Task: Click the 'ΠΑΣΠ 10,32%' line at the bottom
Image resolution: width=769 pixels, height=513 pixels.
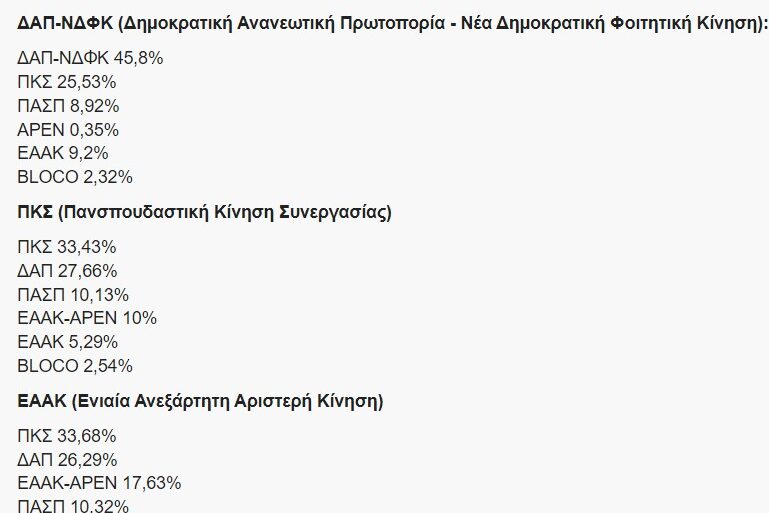Action: 73,506
